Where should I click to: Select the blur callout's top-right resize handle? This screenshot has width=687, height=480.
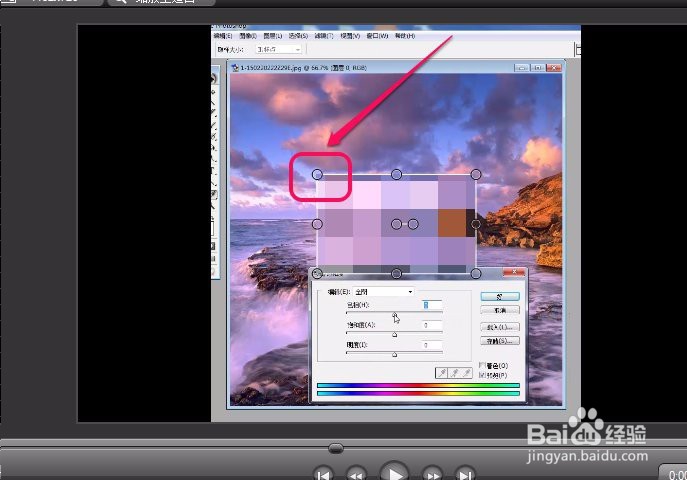476,175
